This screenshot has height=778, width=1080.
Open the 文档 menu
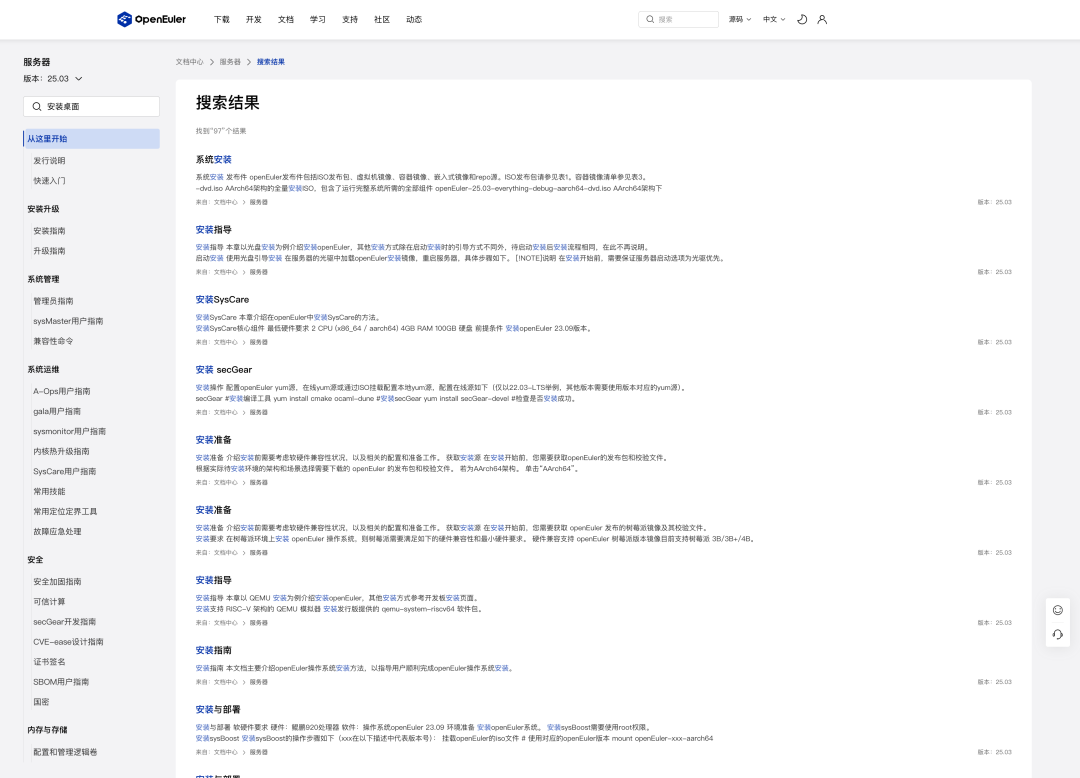[x=286, y=19]
